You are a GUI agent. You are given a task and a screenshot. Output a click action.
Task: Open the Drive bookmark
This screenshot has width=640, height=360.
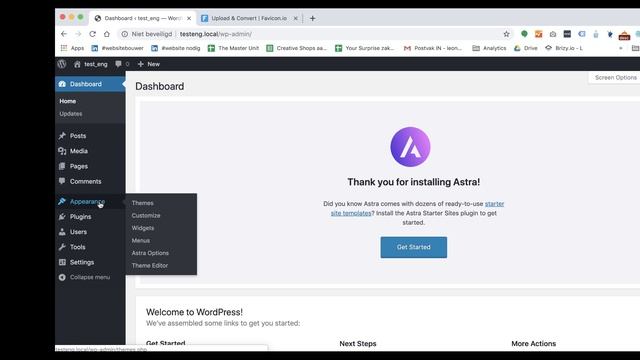pos(526,48)
